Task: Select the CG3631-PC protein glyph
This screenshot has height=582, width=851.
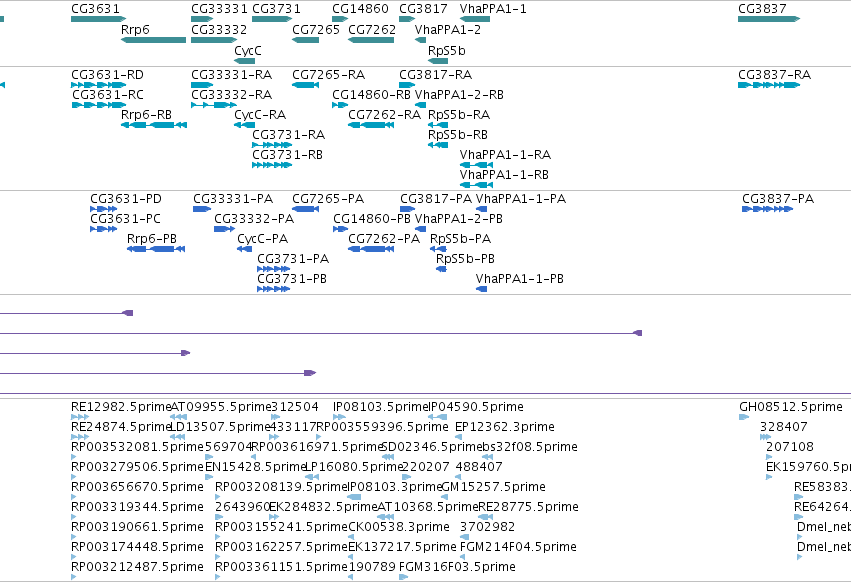Action: tap(104, 229)
